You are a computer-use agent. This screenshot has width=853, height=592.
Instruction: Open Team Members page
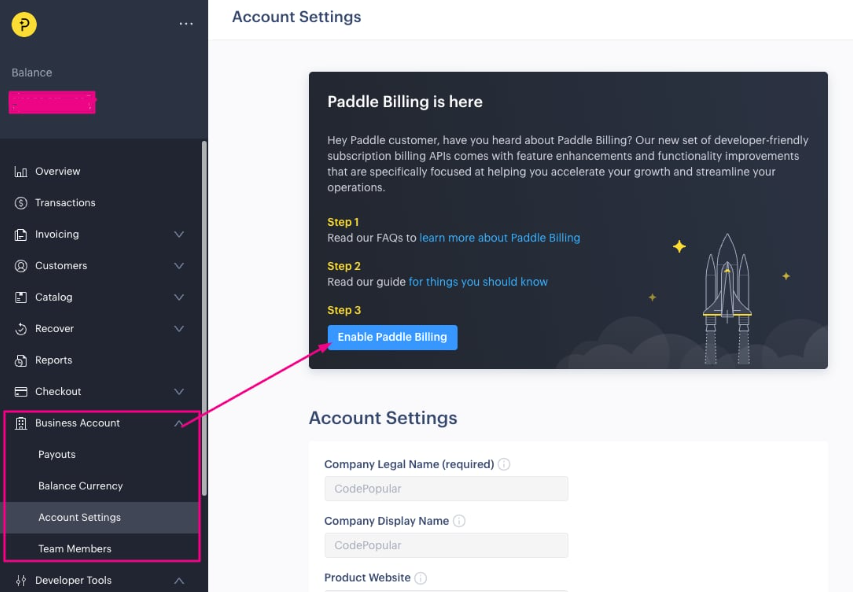pyautogui.click(x=75, y=549)
